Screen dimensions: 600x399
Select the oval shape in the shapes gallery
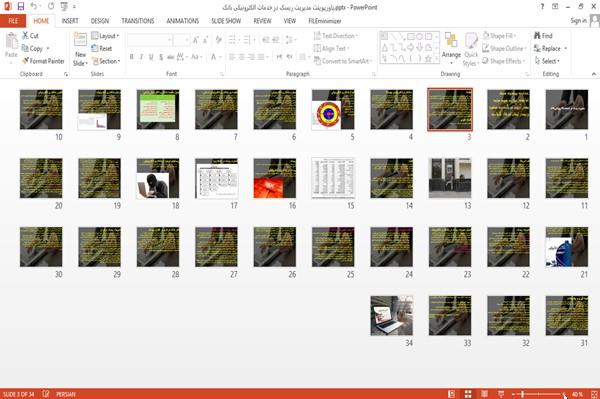coord(419,37)
